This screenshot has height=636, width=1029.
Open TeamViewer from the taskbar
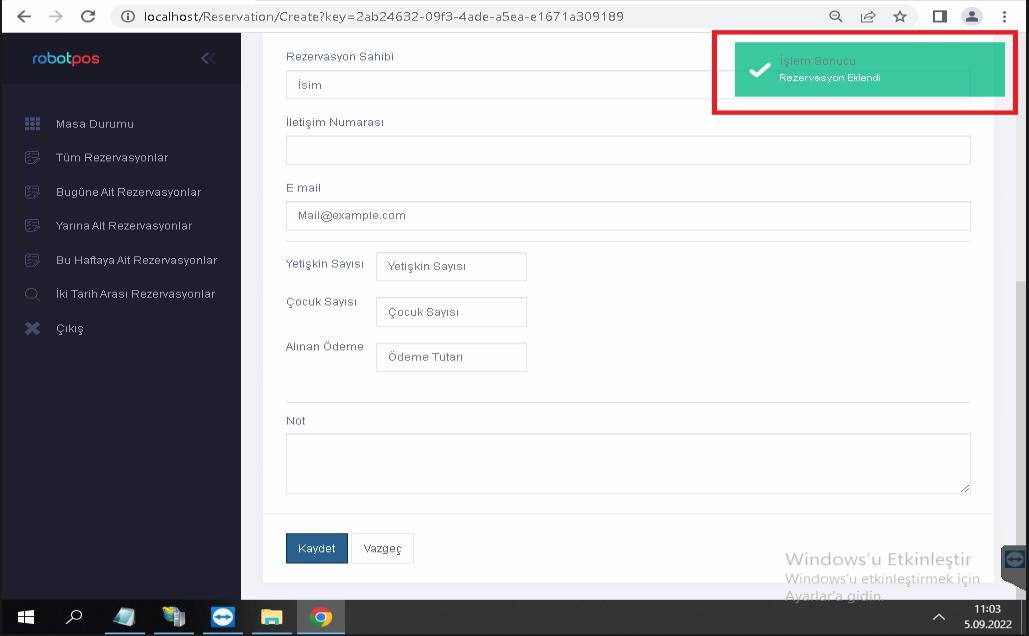[222, 617]
